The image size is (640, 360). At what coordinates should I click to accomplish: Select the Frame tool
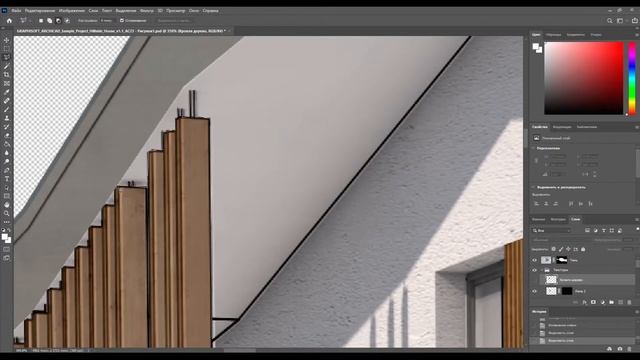[x=7, y=83]
